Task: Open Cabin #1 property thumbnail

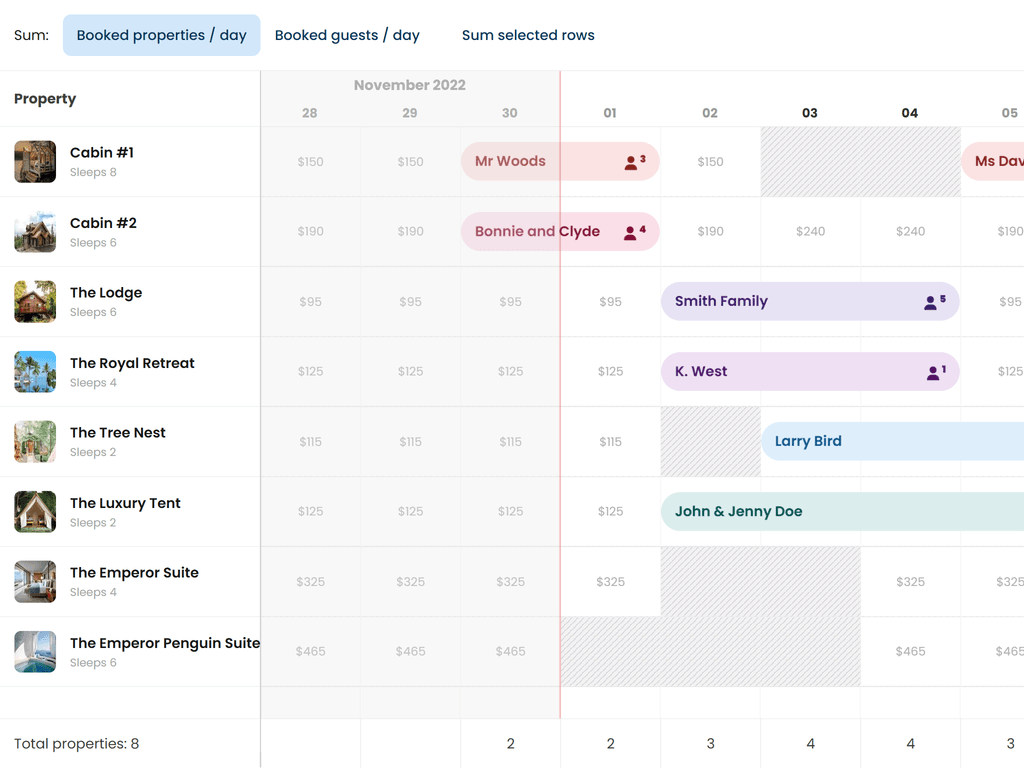Action: click(x=35, y=162)
